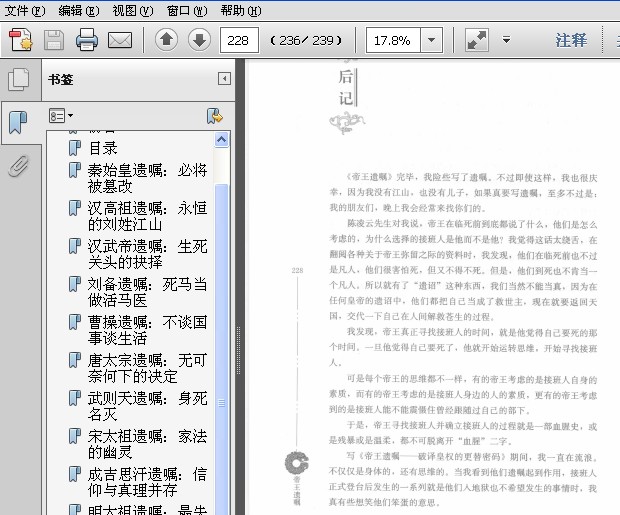Go to next page arrow

[199, 40]
